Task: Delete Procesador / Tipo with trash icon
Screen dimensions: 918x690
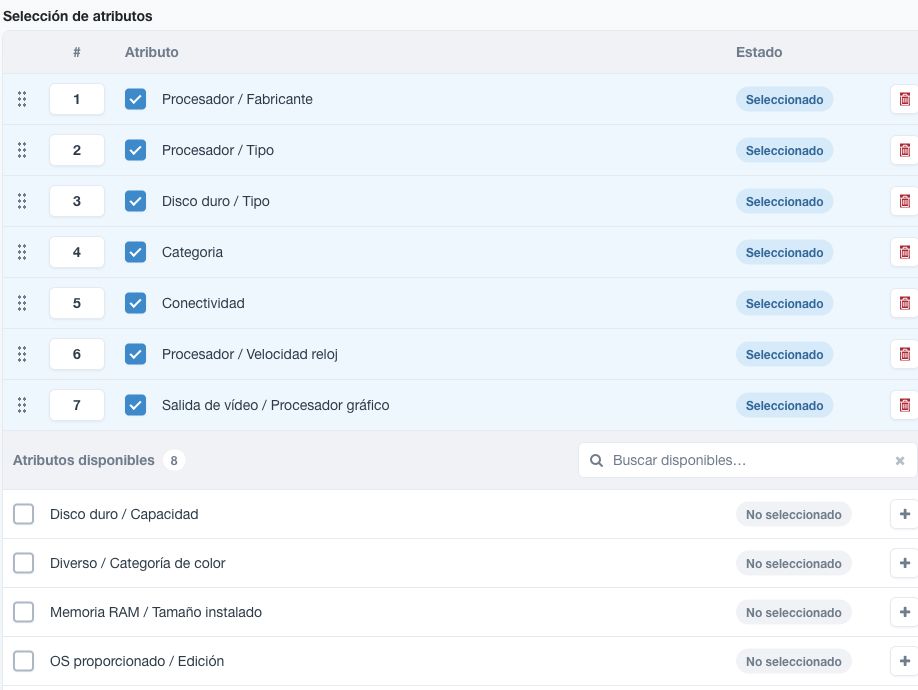Action: 905,150
